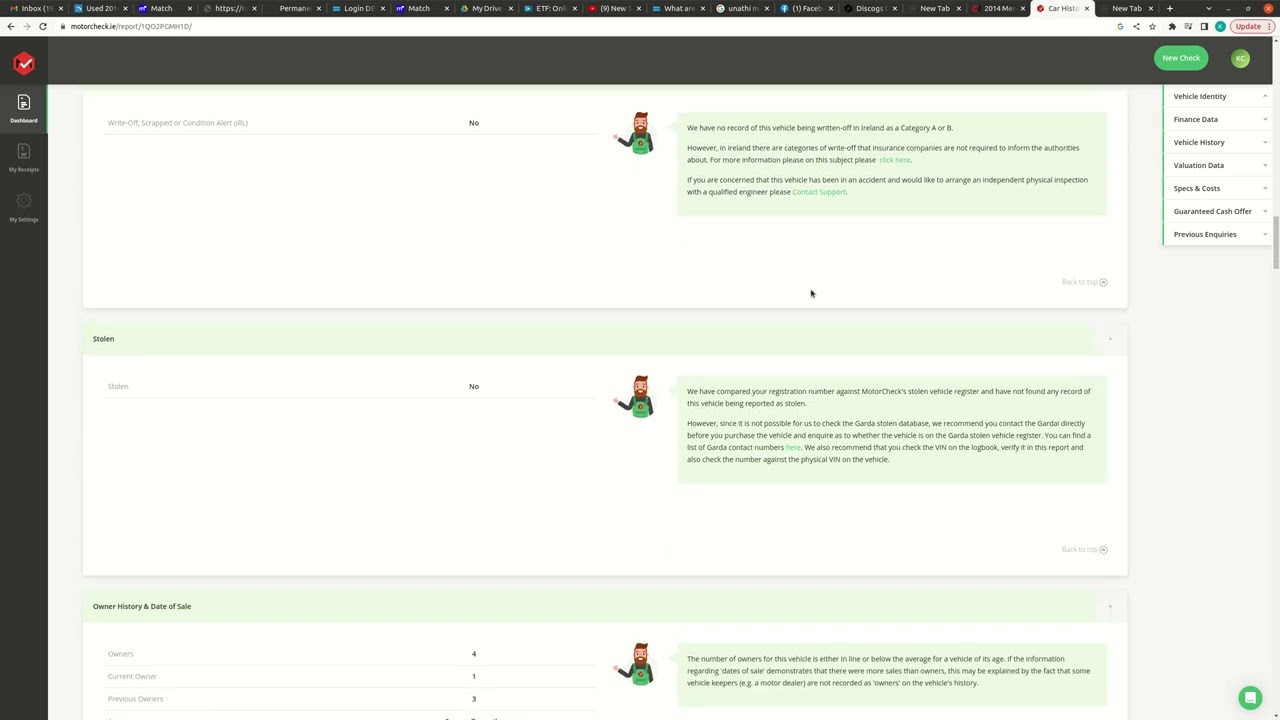Open the tab search dropdown arrow
Viewport: 1280px width, 720px height.
1208,8
